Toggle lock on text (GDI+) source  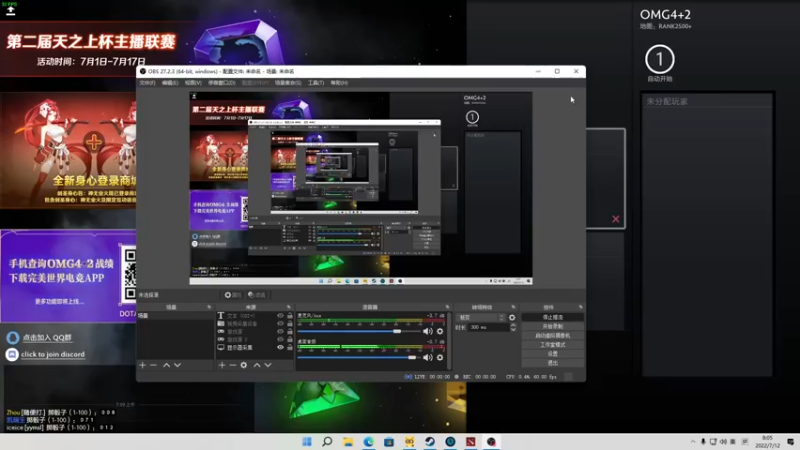pyautogui.click(x=290, y=316)
